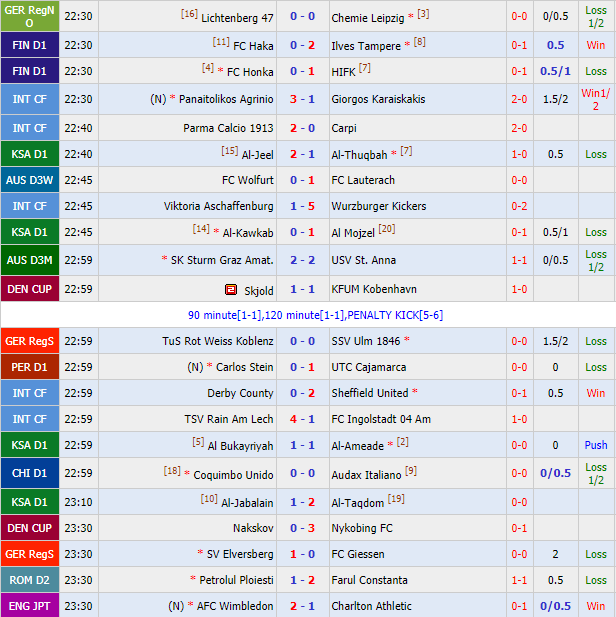Viewport: 616px width, 617px height.
Task: Click the red card icon beside Skjold
Action: [231, 290]
